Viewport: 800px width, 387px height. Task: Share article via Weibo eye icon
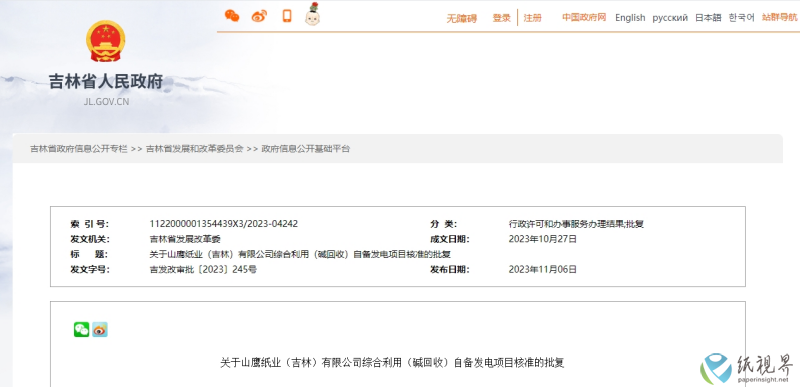click(100, 330)
